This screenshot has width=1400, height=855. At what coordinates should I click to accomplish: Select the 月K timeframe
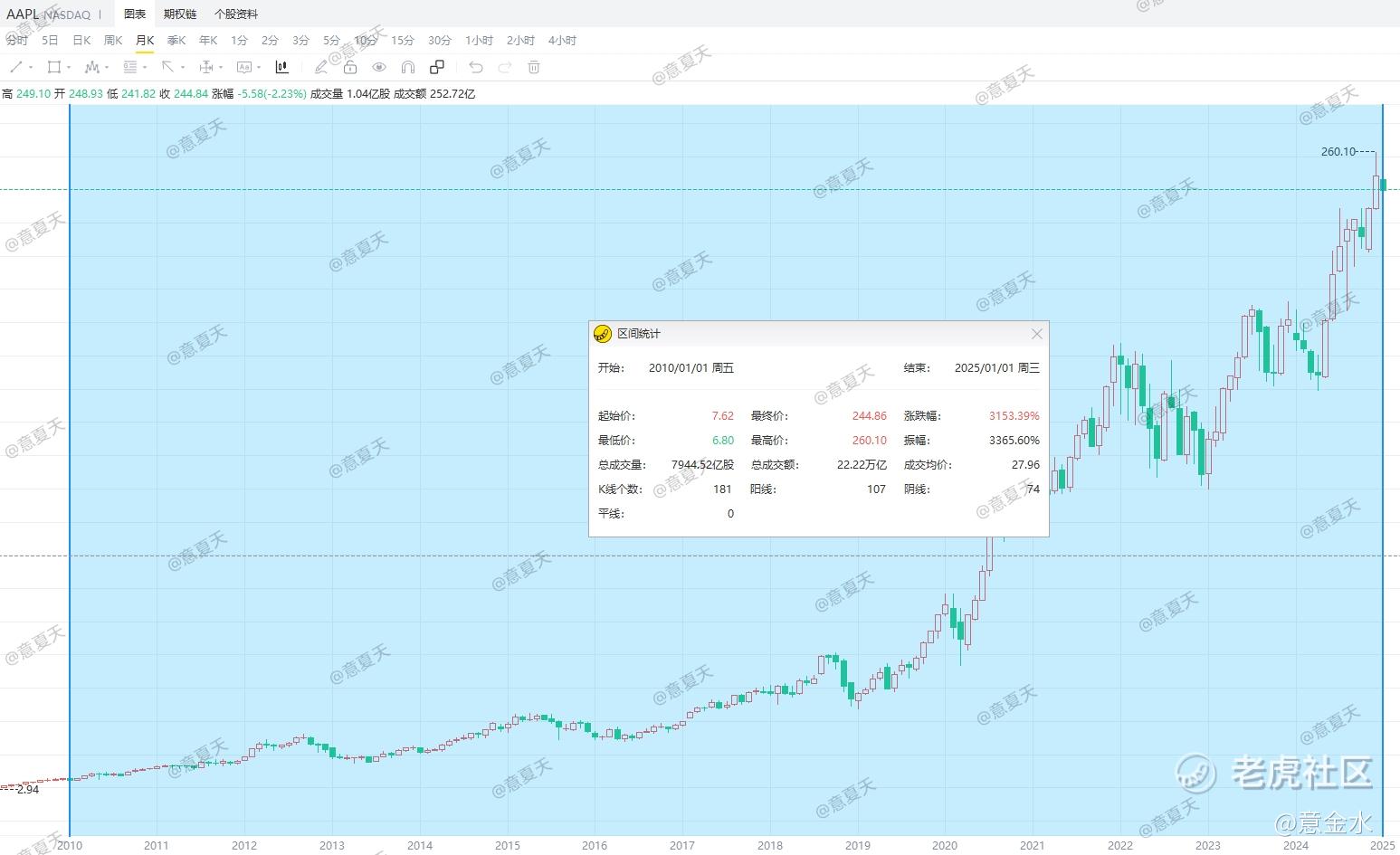(x=145, y=41)
